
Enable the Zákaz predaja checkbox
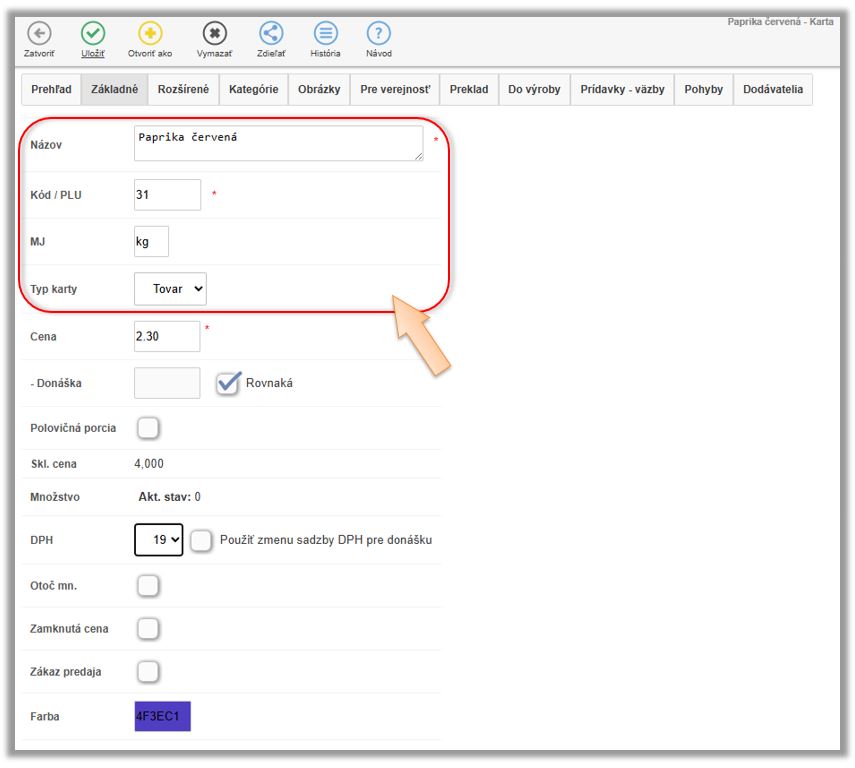(148, 671)
